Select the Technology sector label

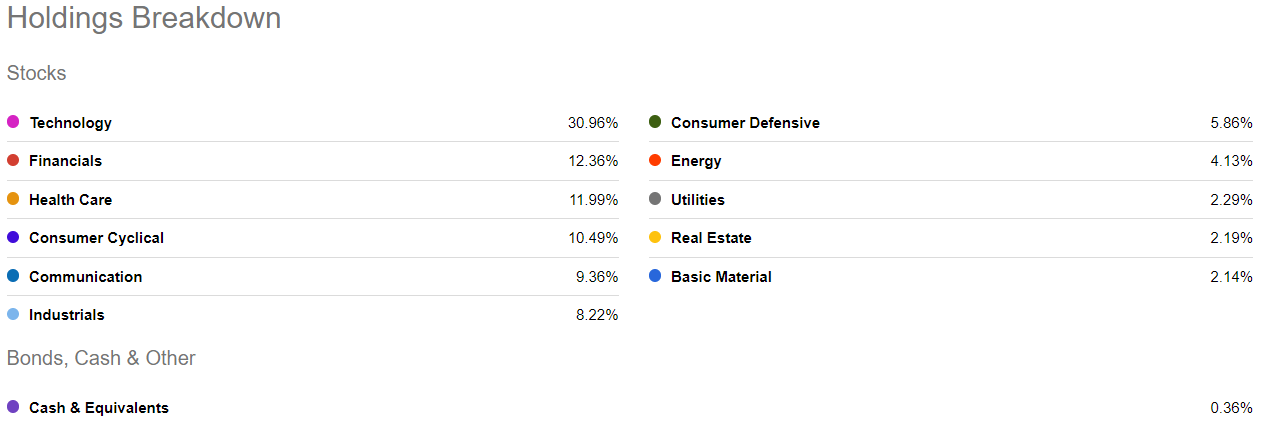[x=71, y=123]
